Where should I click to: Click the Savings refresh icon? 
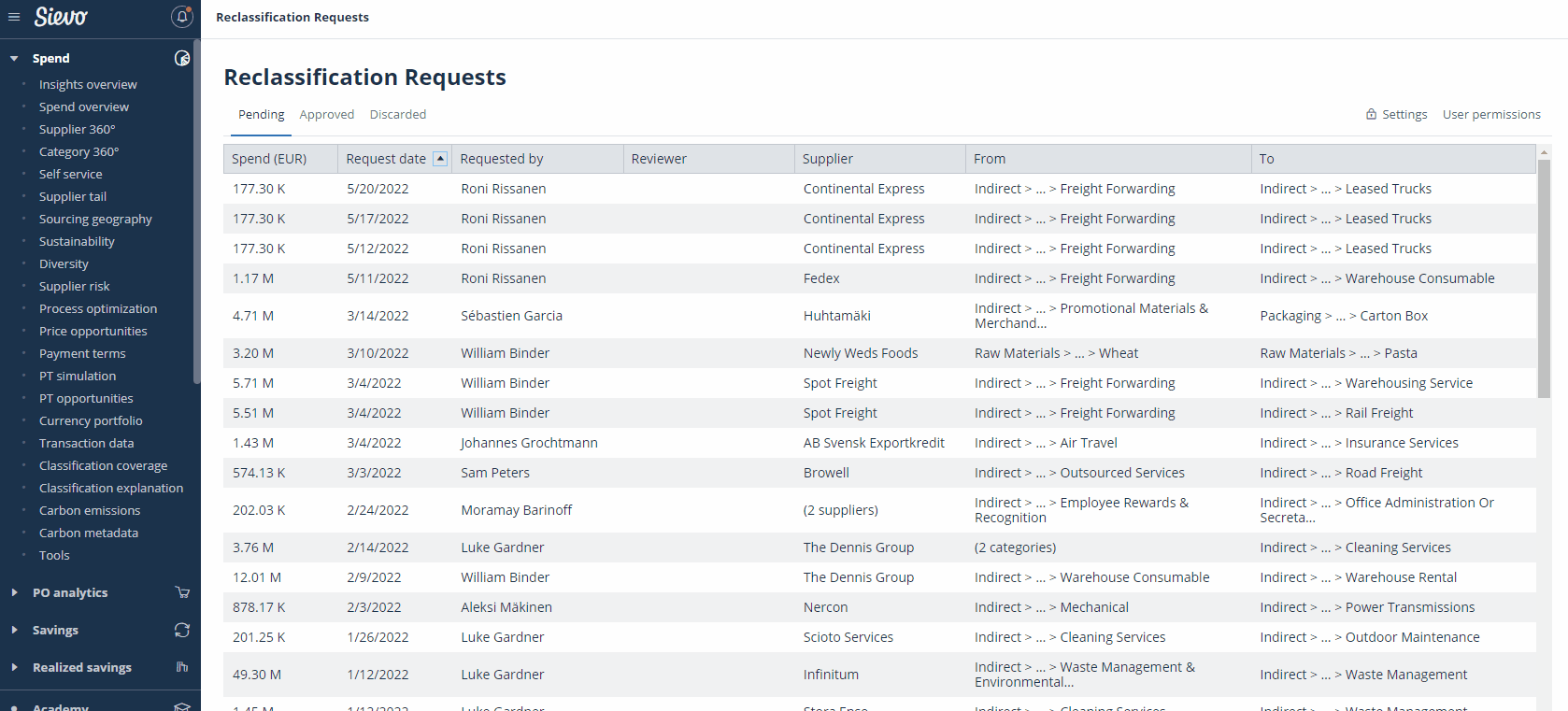click(182, 630)
